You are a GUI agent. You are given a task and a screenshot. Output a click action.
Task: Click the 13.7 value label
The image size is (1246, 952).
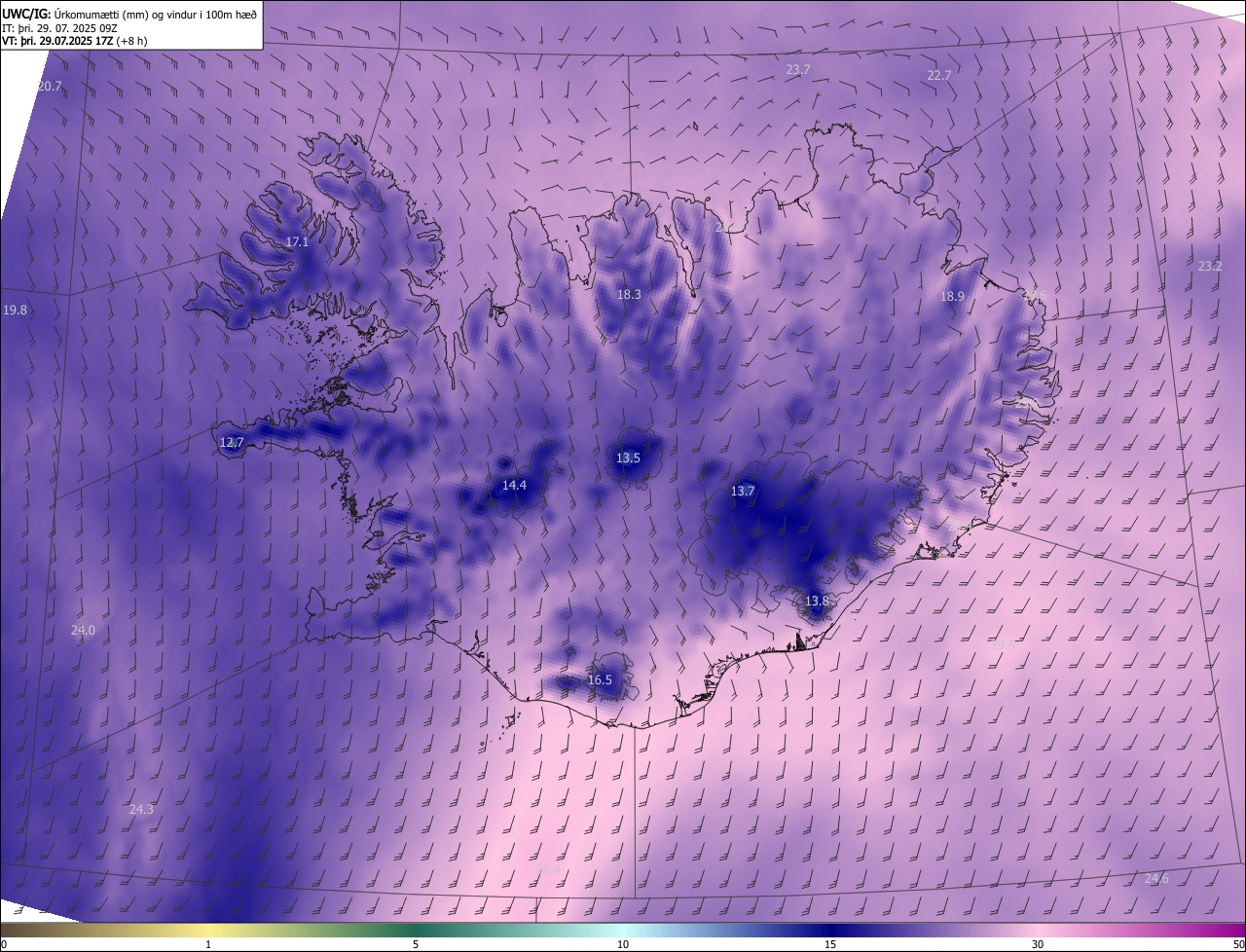(x=743, y=492)
